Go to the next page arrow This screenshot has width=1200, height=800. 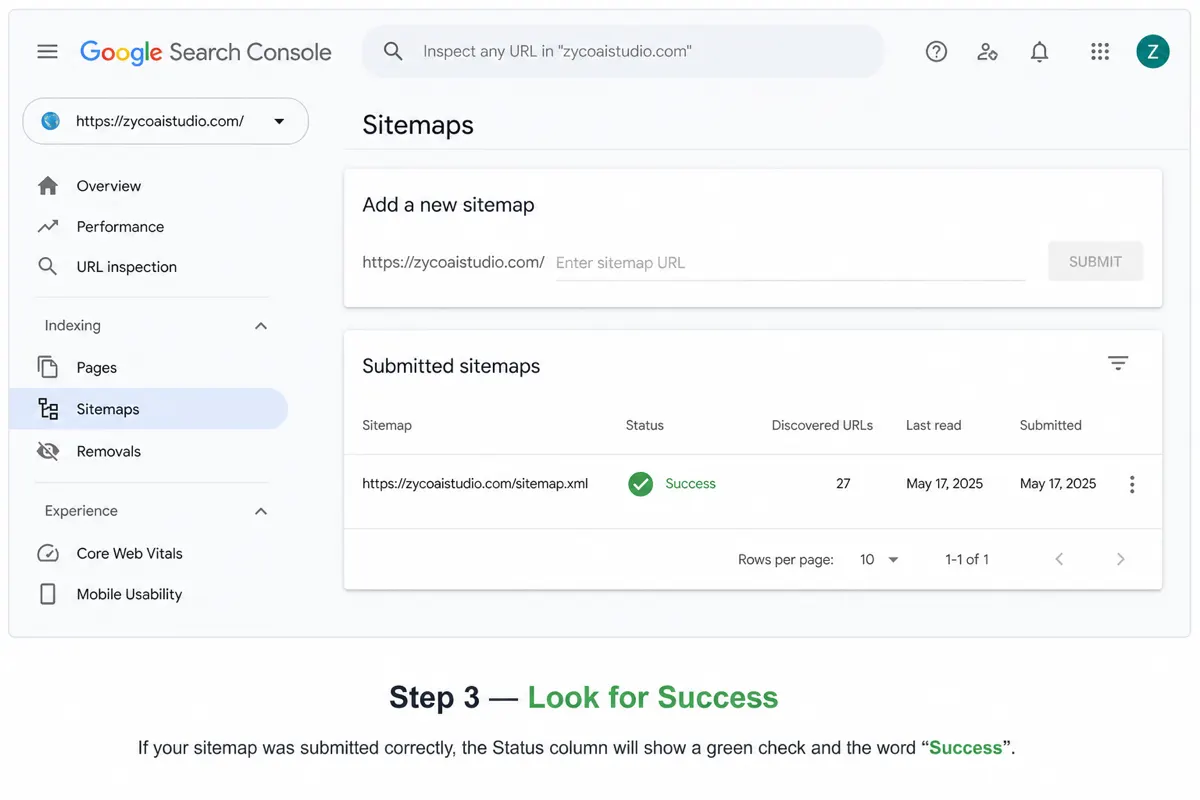coord(1121,559)
